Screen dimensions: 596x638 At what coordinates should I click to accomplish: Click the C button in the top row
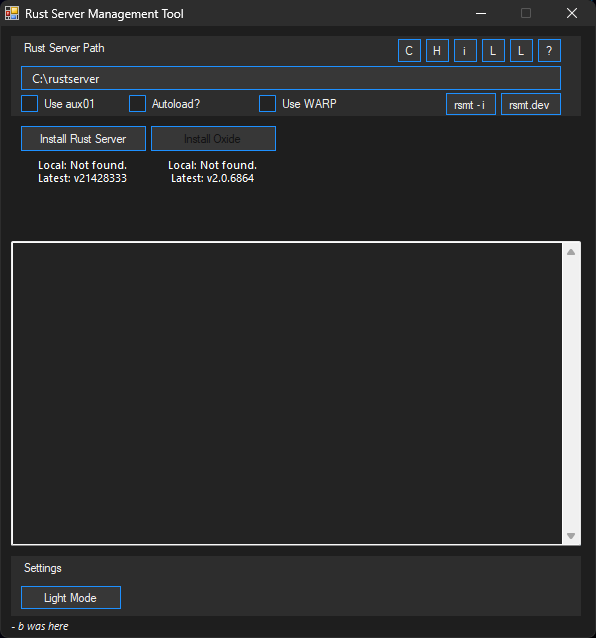(409, 51)
